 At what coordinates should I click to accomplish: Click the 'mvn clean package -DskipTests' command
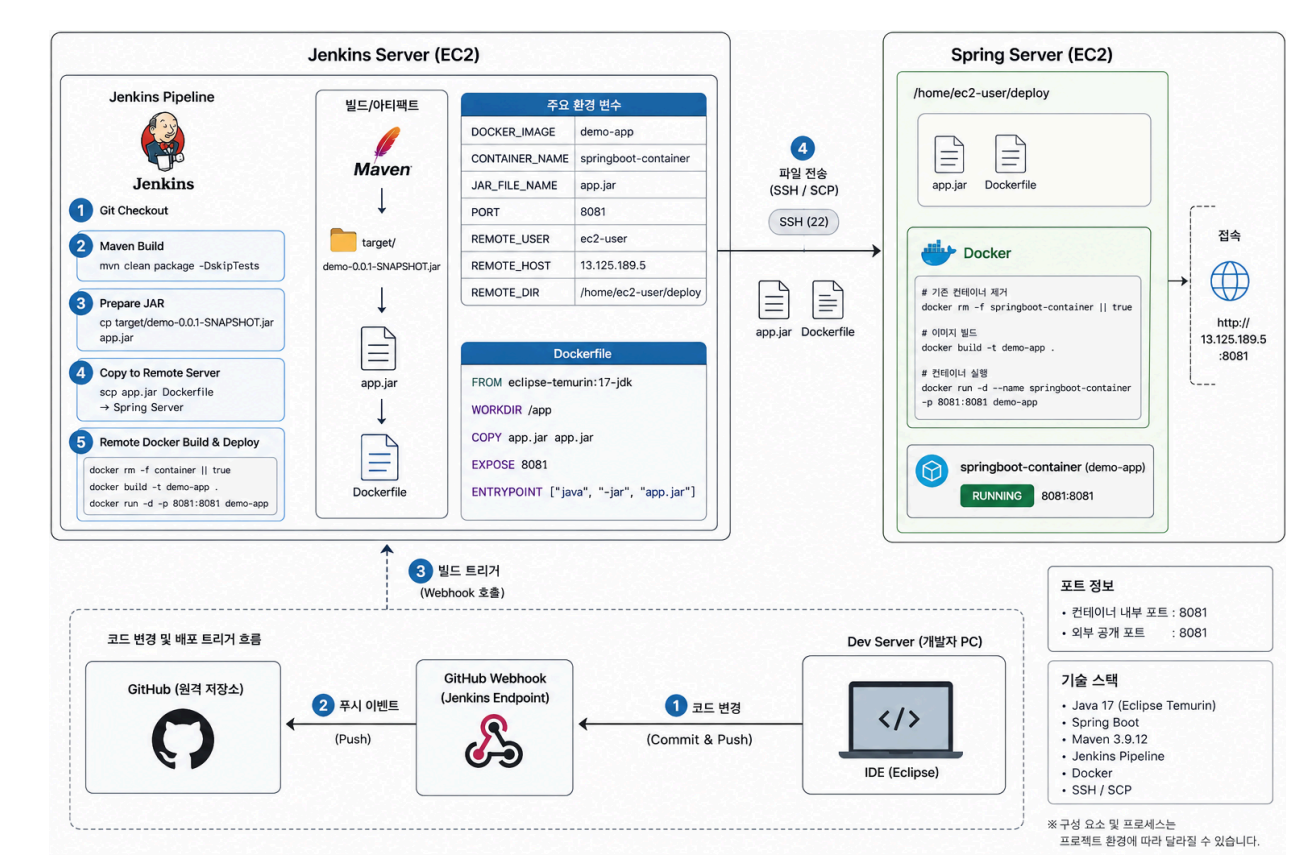(x=179, y=266)
